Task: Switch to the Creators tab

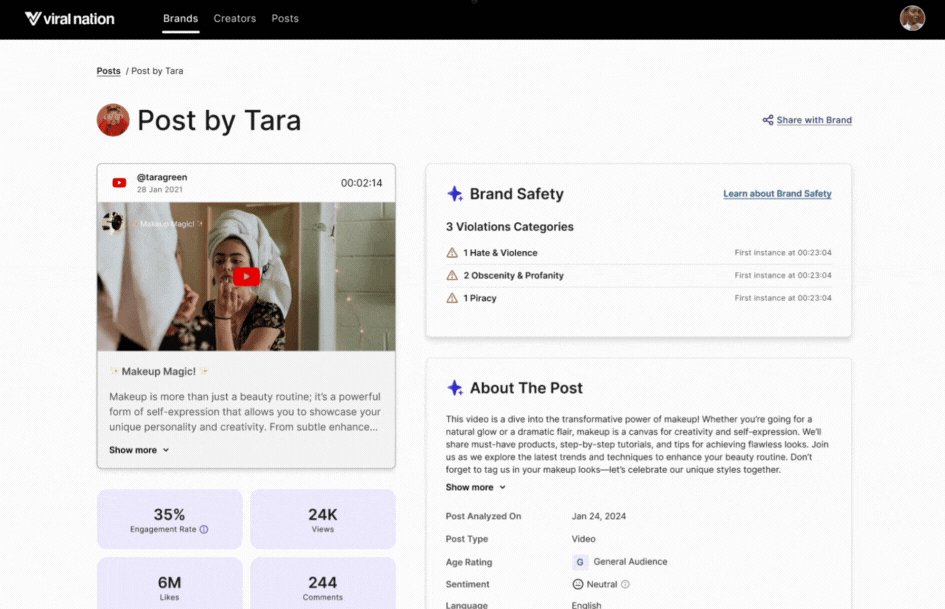Action: click(235, 18)
